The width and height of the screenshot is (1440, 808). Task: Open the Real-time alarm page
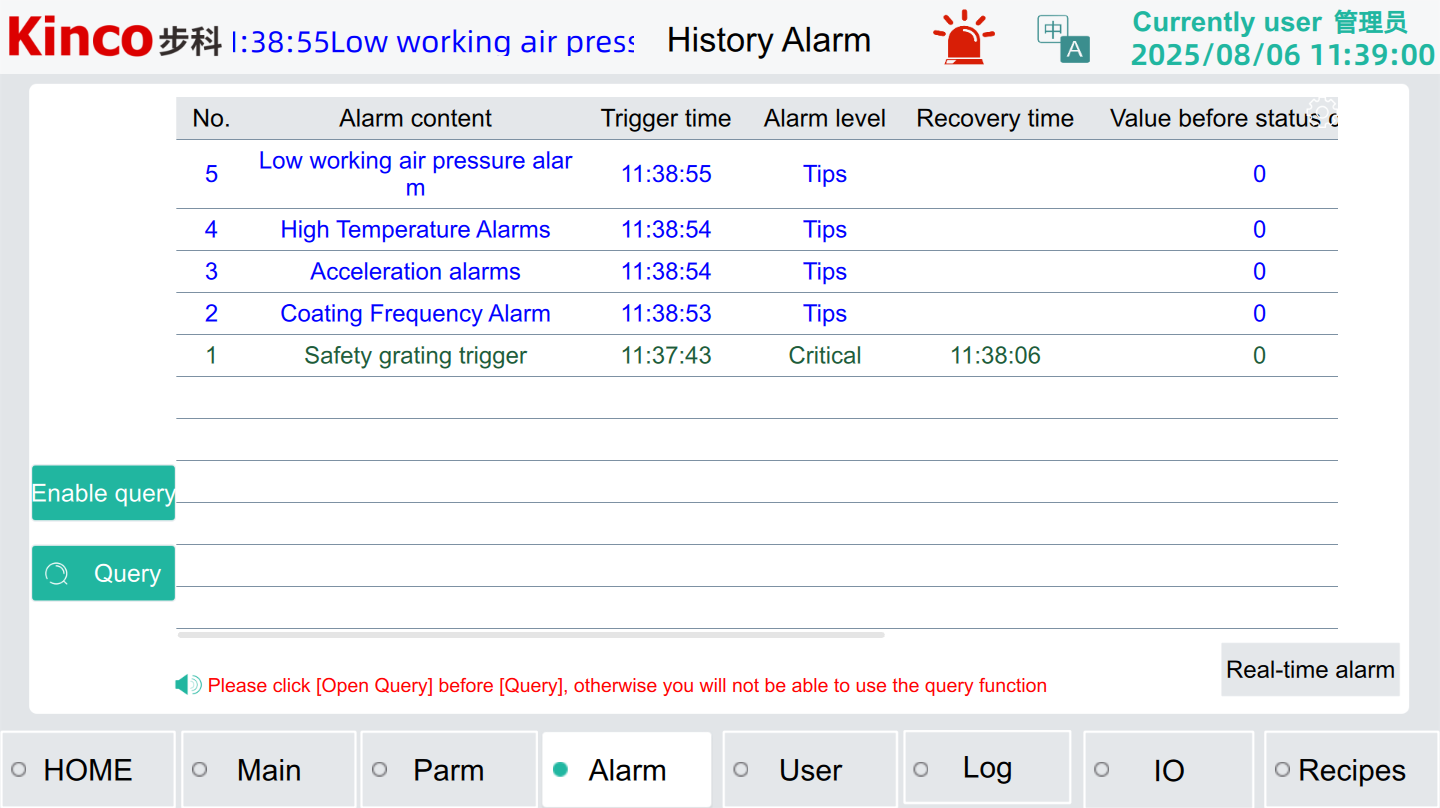click(1310, 670)
